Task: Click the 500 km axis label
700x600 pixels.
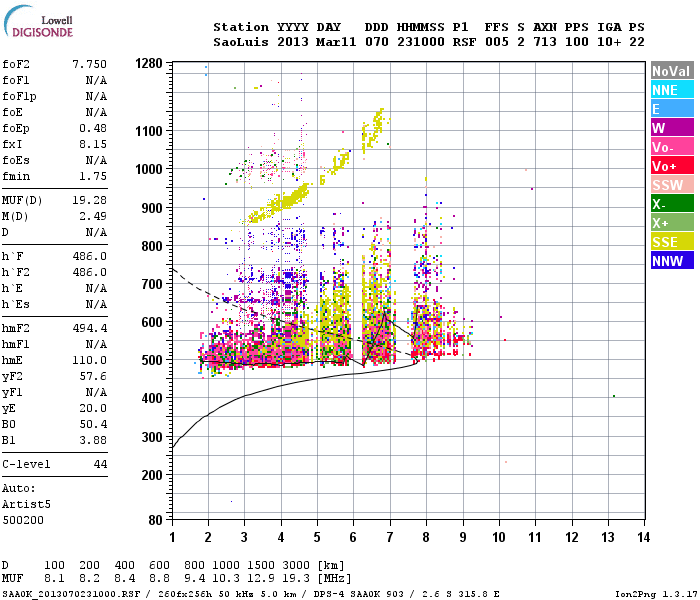Action: coord(152,360)
